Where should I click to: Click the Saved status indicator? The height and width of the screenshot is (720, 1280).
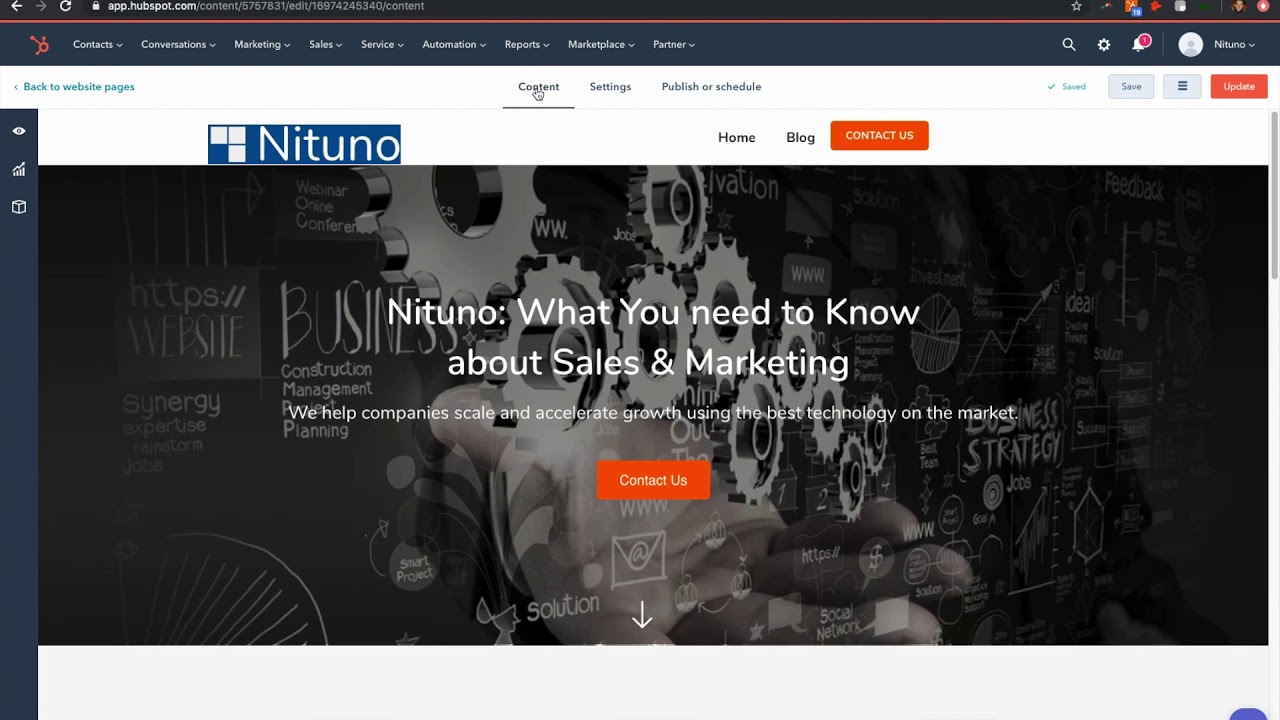coord(1066,86)
